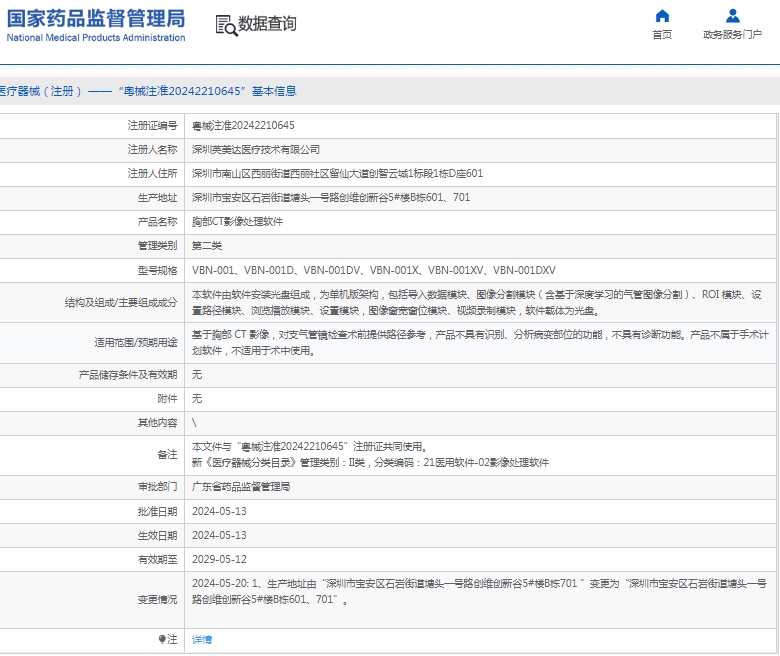The height and width of the screenshot is (656, 780).
Task: Click the 首页 text link
Action: click(662, 34)
